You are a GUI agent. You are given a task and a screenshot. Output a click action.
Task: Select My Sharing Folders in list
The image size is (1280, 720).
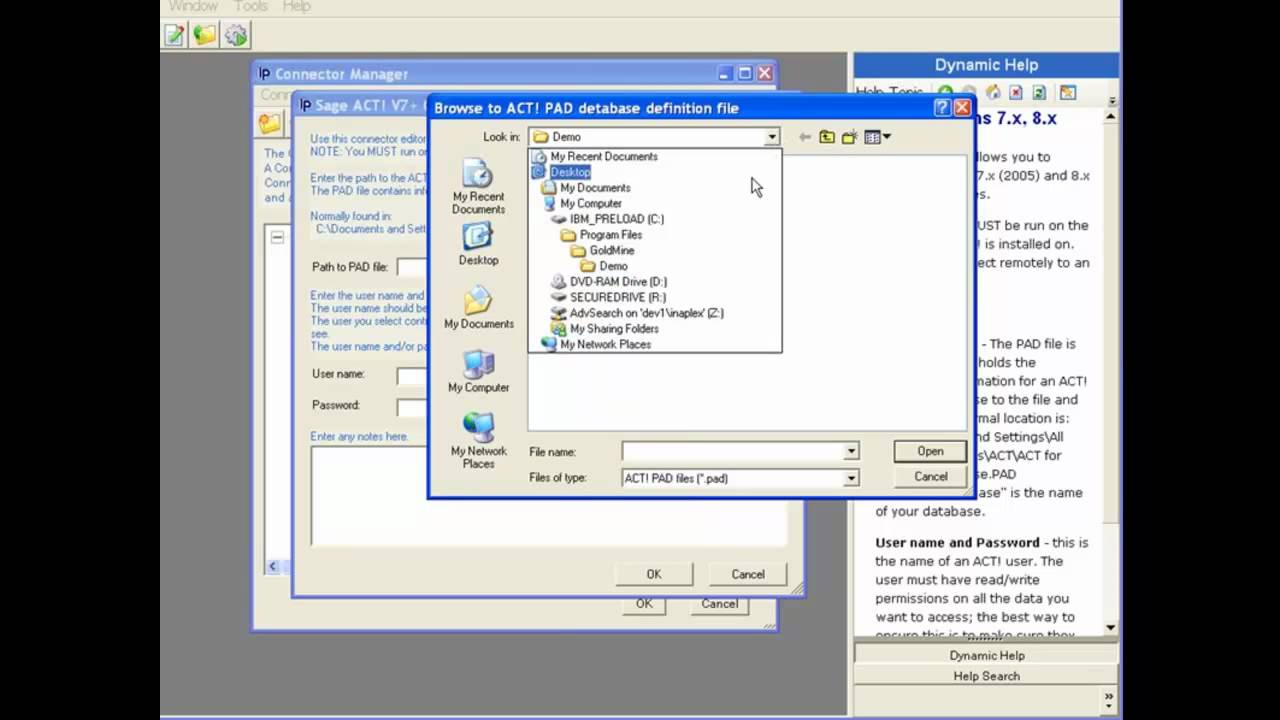point(614,329)
